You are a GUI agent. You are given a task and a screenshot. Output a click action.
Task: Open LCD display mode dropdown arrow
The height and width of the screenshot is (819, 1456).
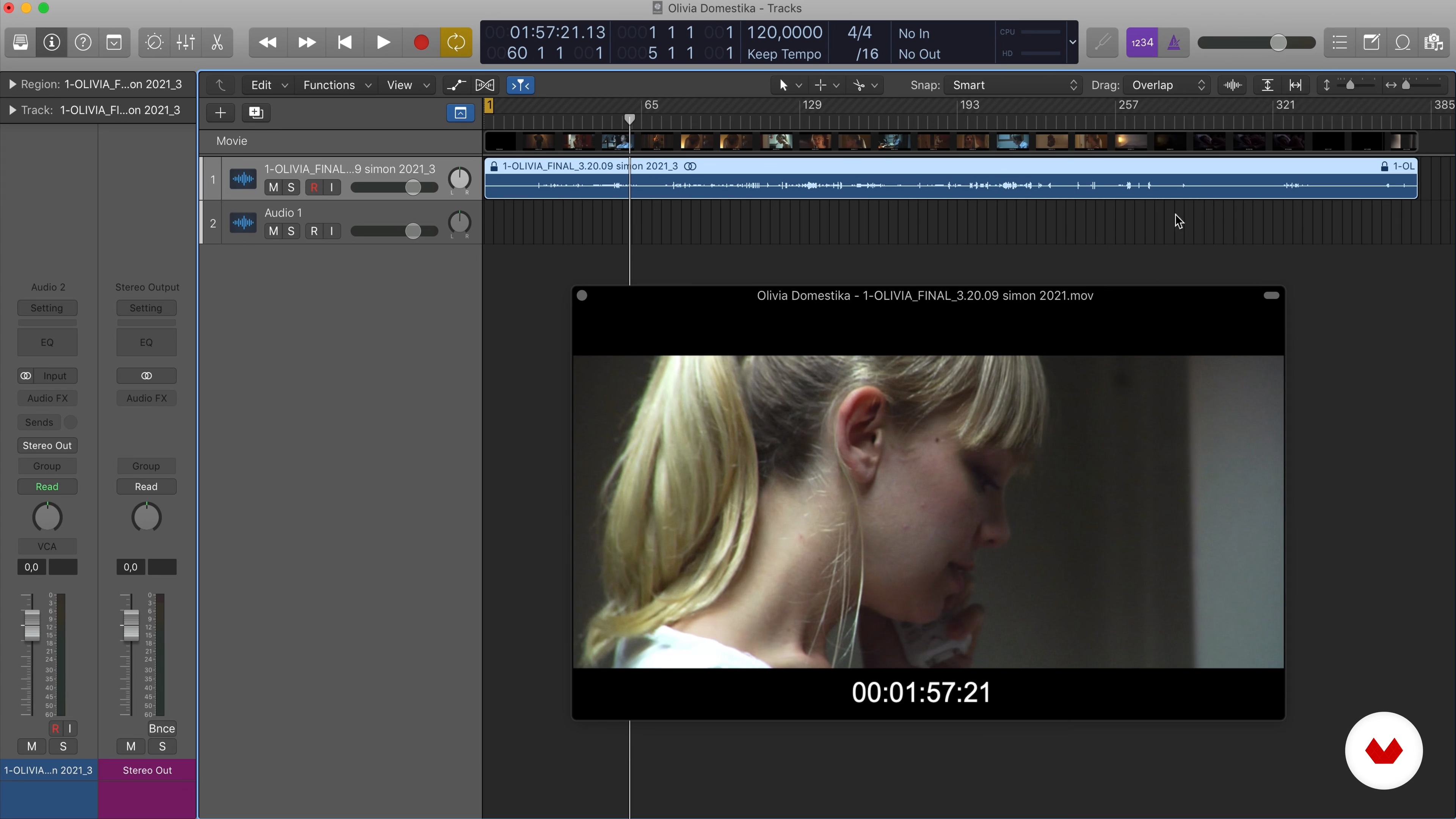coord(1072,42)
